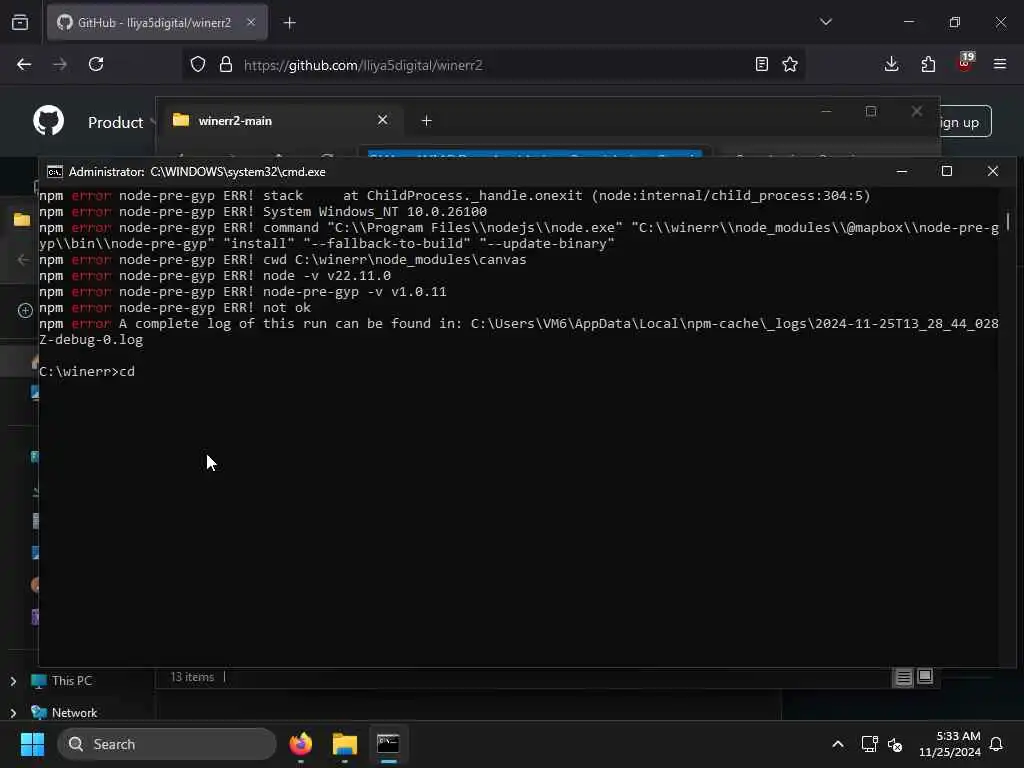Open the Windows Start menu
The width and height of the screenshot is (1024, 768).
click(32, 744)
